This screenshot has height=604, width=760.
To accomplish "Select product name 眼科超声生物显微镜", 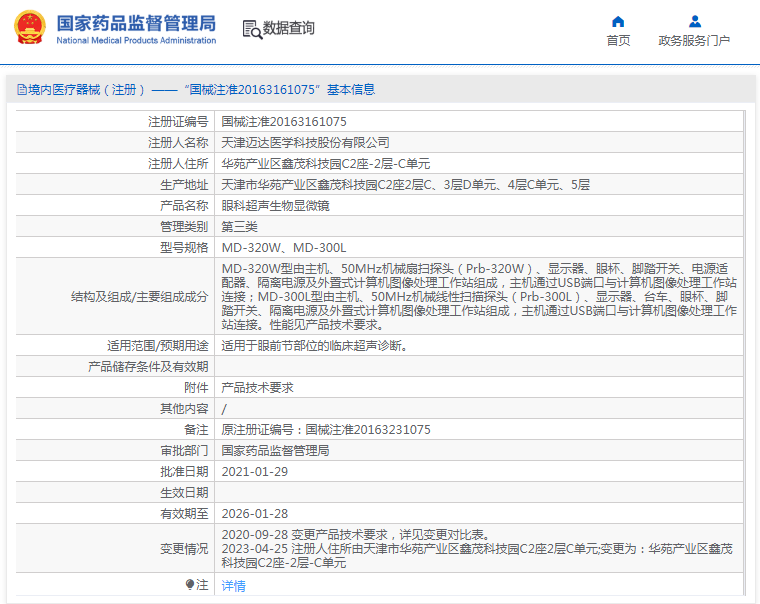I will tap(275, 206).
